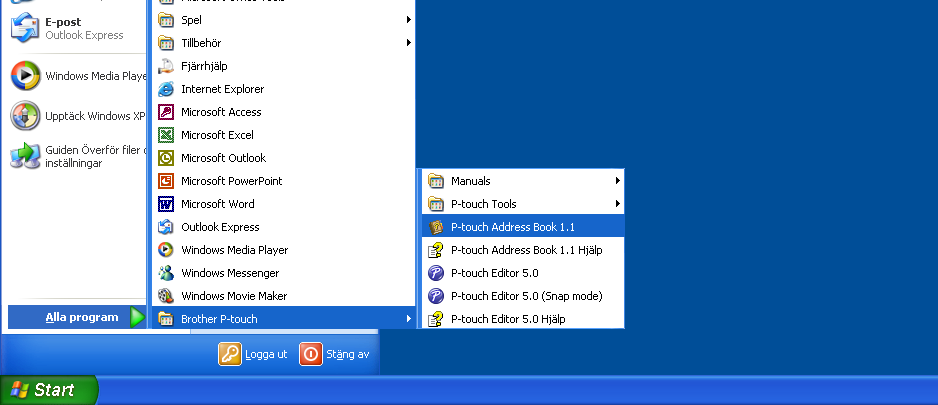Viewport: 938px width, 405px height.
Task: Click the Microsoft Access key icon
Action: [166, 112]
